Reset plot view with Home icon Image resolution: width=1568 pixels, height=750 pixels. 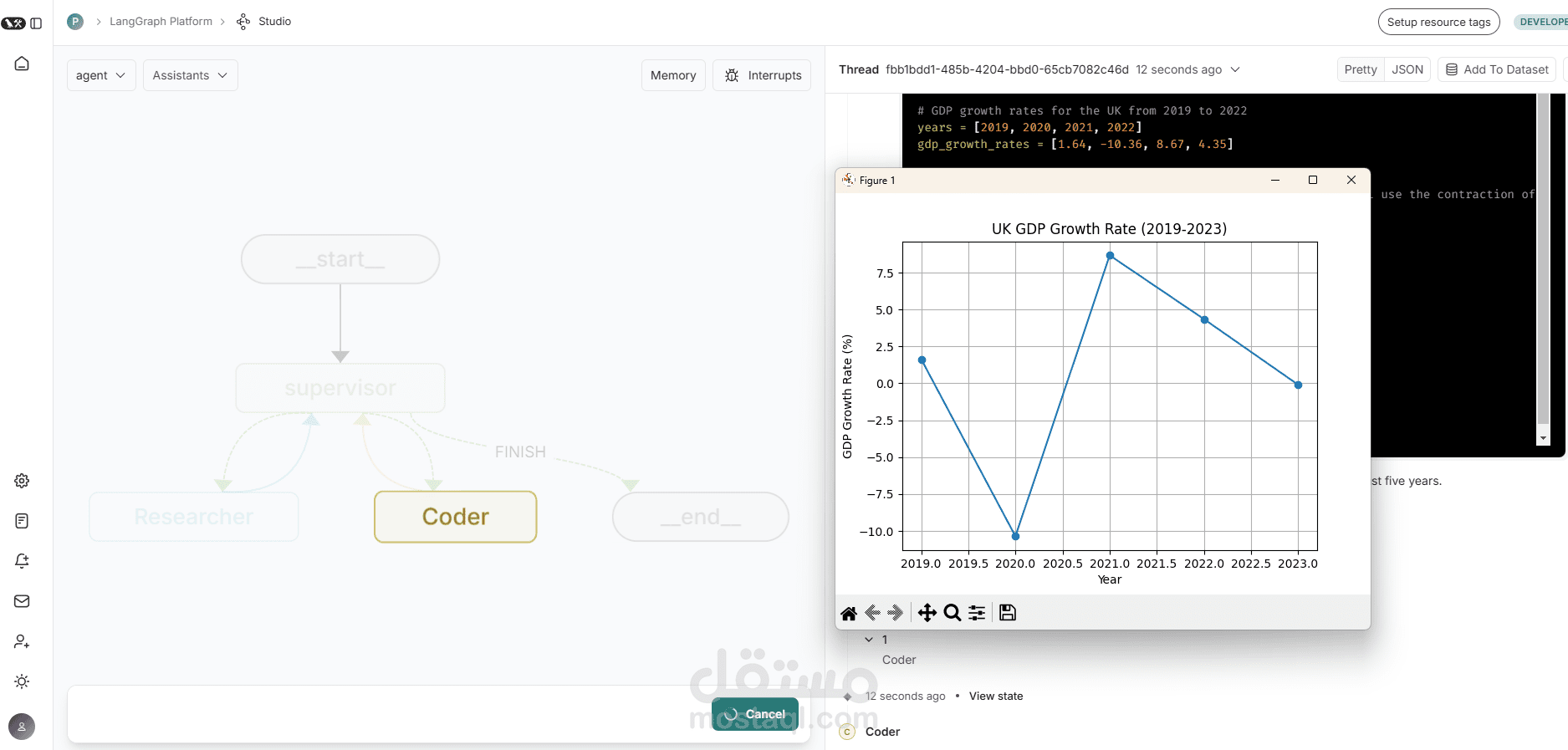(849, 613)
